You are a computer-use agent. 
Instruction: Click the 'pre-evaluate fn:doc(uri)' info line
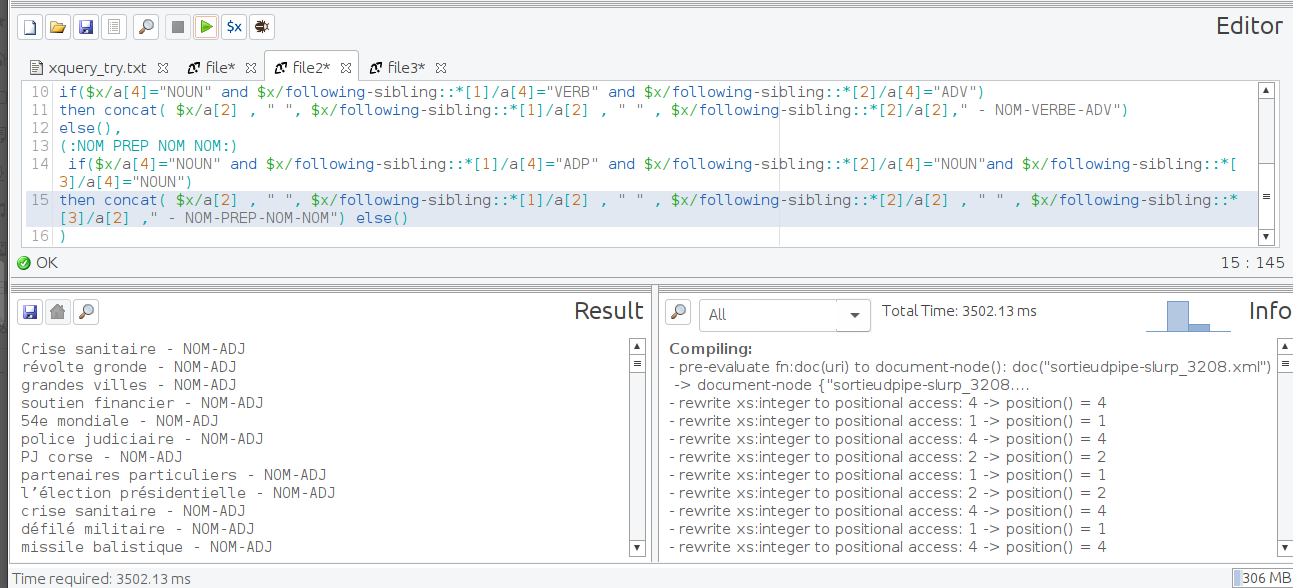pos(970,367)
